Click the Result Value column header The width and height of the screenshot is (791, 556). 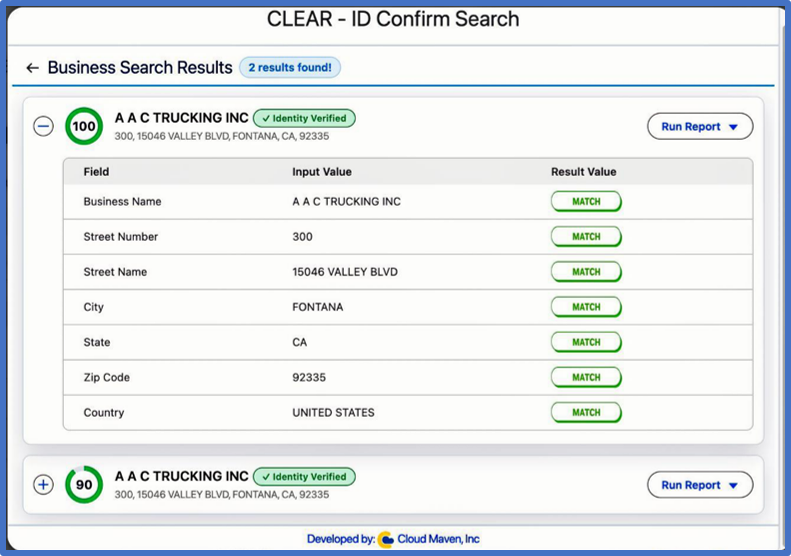coord(584,172)
